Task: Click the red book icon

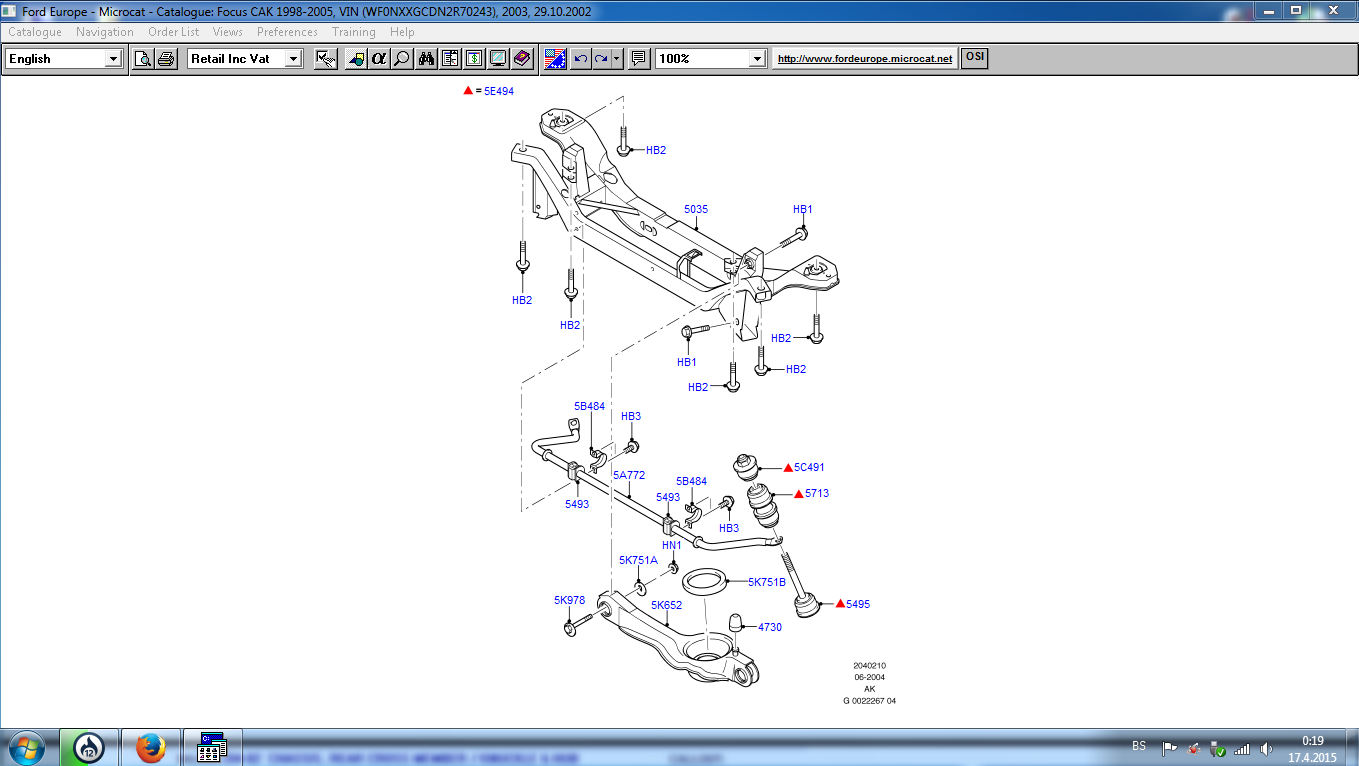Action: pos(521,59)
